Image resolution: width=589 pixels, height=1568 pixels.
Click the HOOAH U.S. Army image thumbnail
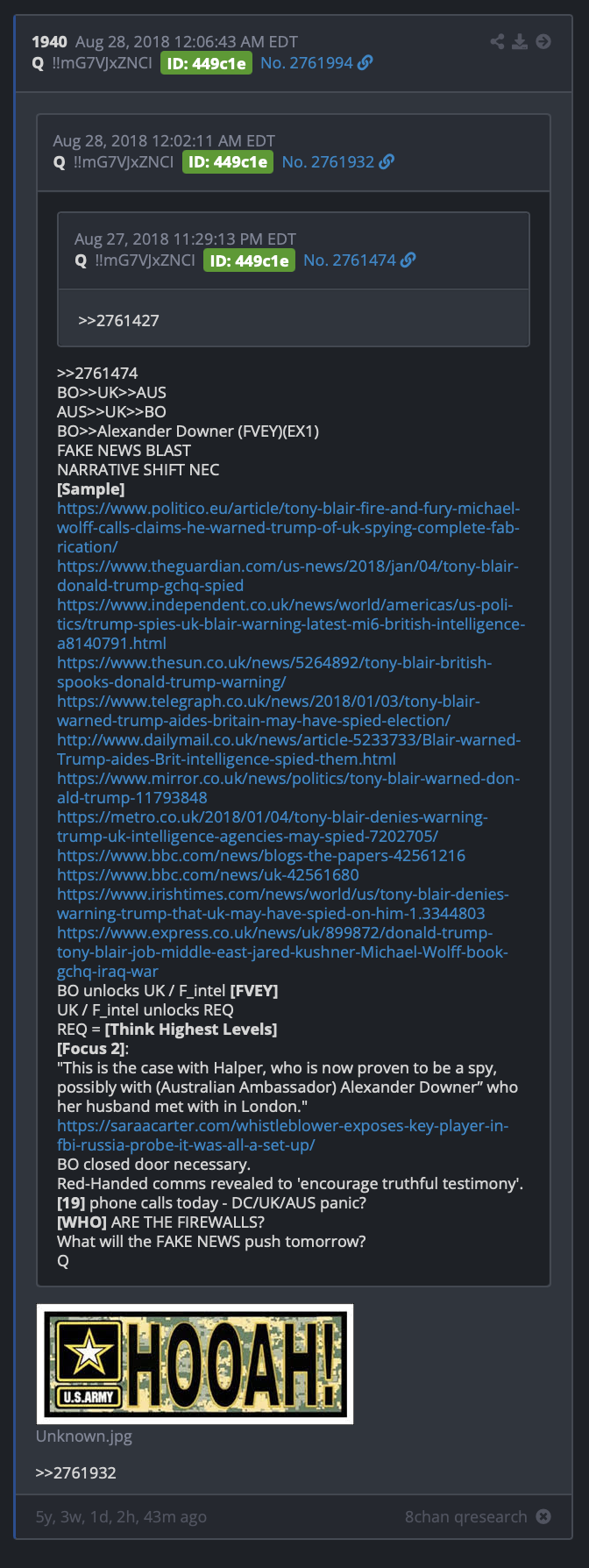tap(195, 1364)
